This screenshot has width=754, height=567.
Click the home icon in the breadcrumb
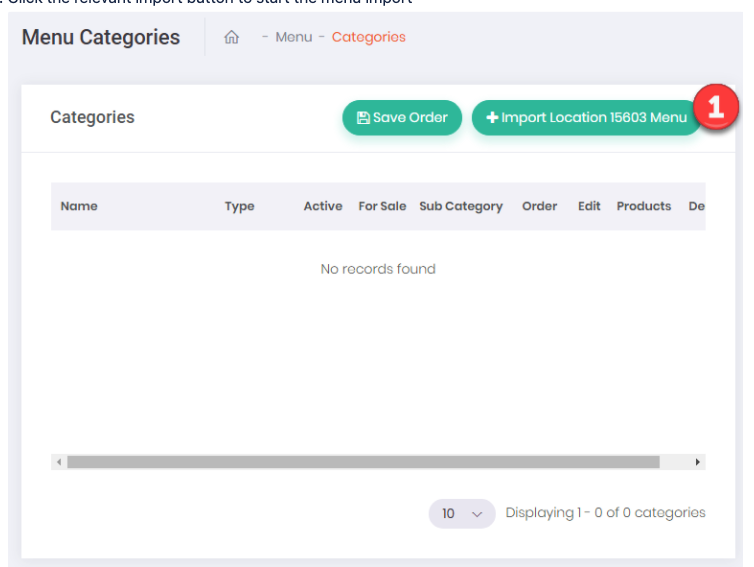pos(232,37)
